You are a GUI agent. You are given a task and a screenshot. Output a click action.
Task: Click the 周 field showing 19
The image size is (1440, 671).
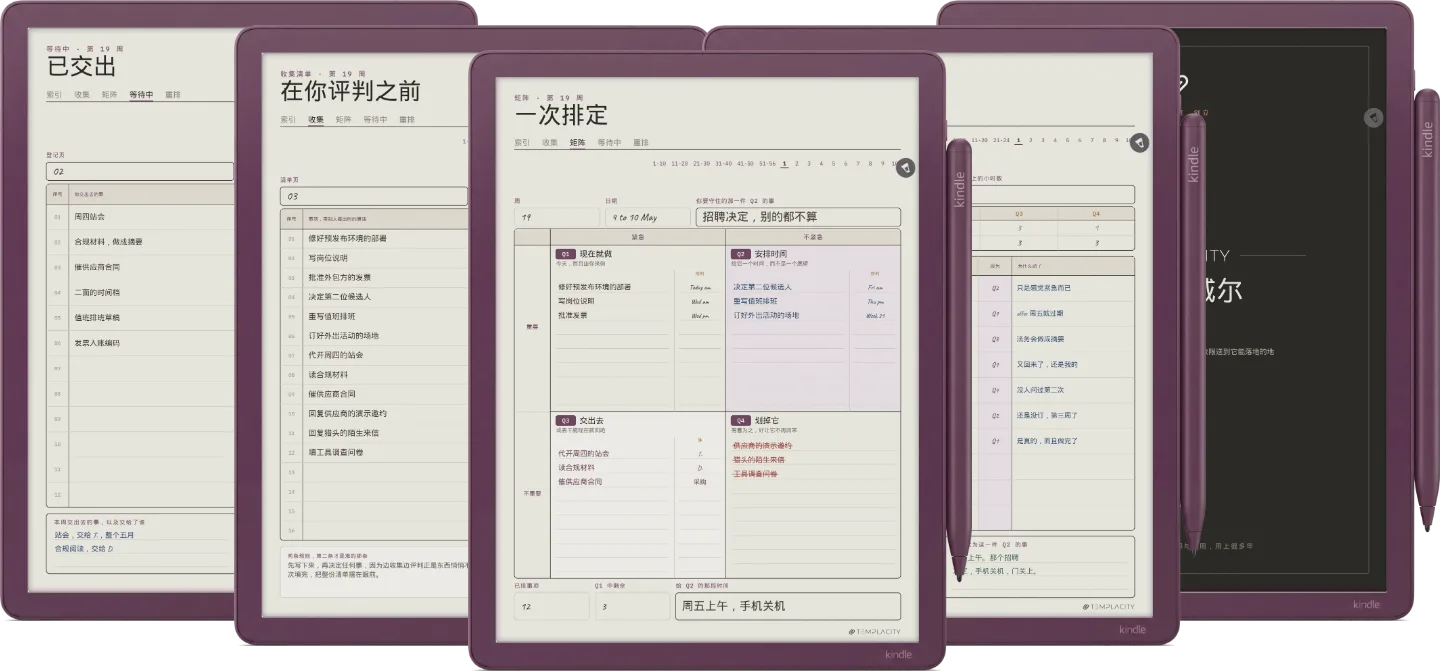557,217
